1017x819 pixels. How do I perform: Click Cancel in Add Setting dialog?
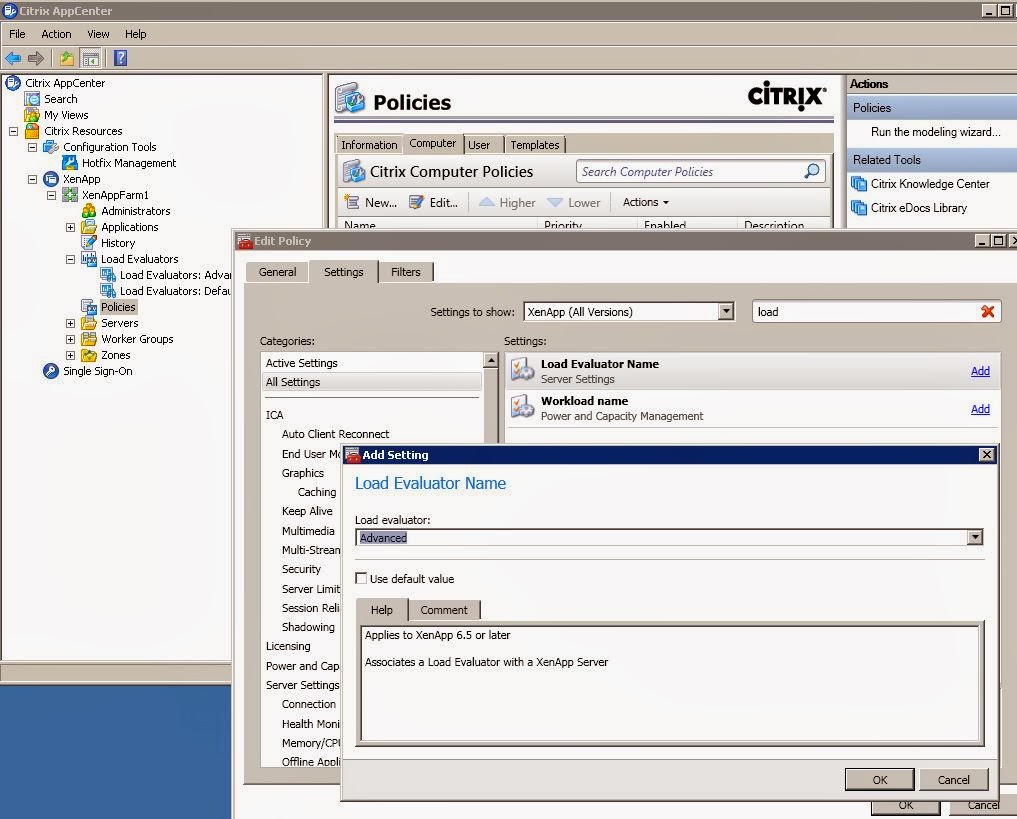953,779
